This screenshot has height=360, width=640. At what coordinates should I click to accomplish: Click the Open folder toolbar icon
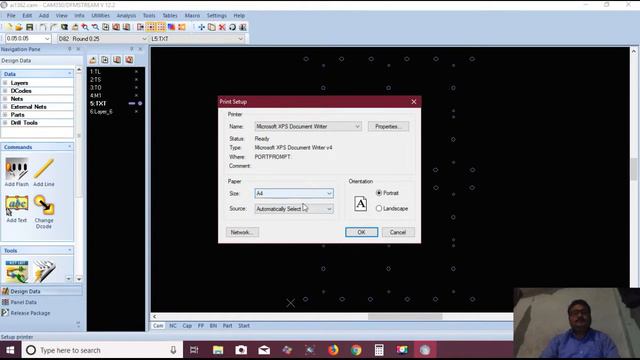coord(19,27)
